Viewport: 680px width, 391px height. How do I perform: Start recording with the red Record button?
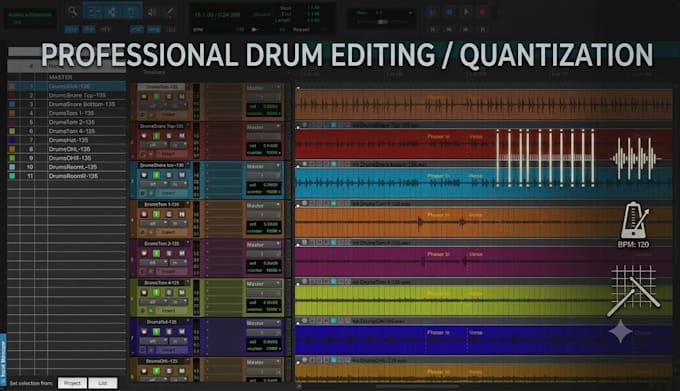click(482, 12)
